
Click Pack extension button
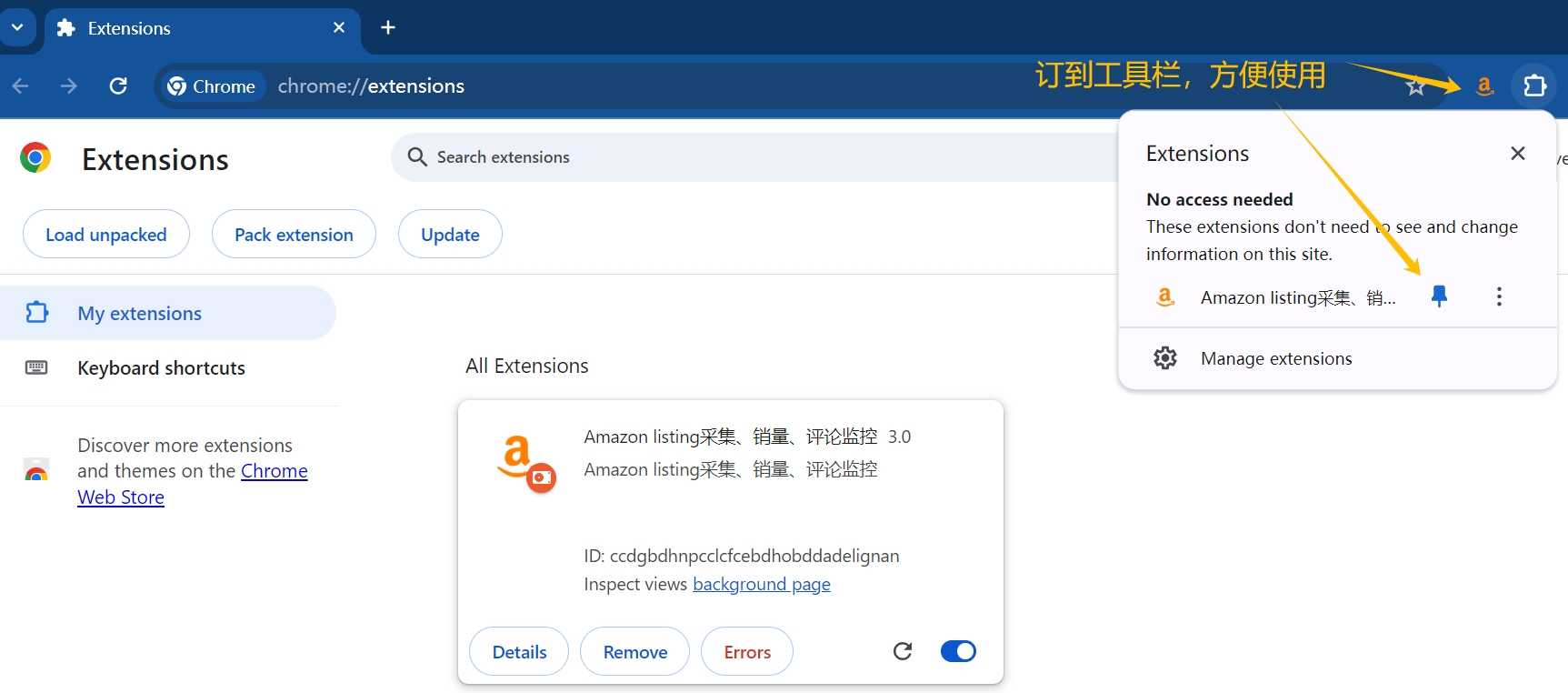294,235
